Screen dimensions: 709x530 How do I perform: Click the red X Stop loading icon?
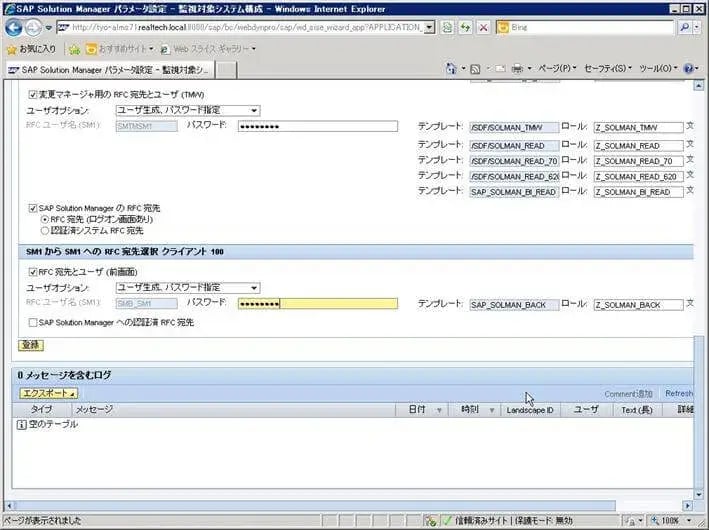pyautogui.click(x=483, y=28)
